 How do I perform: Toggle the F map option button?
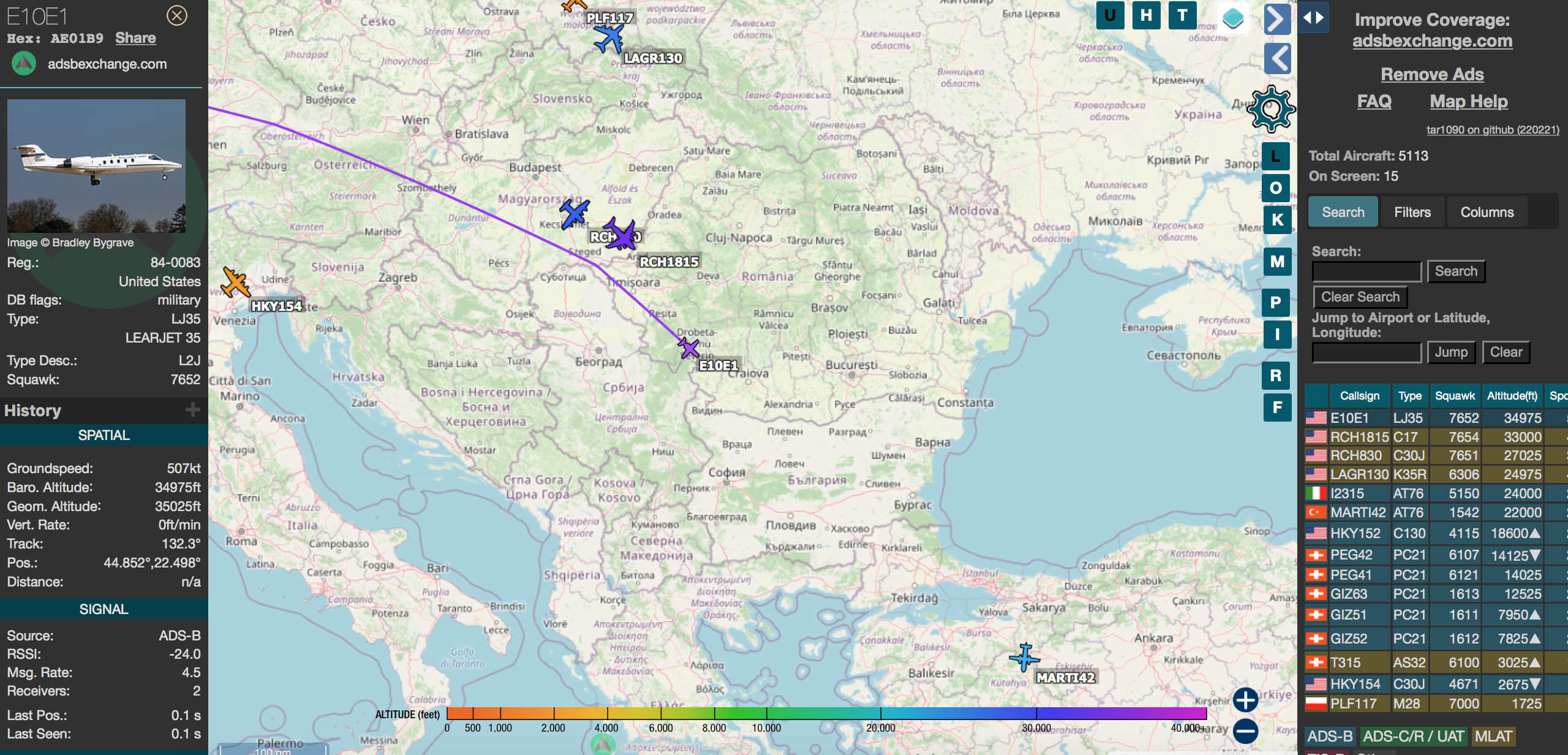coord(1277,407)
